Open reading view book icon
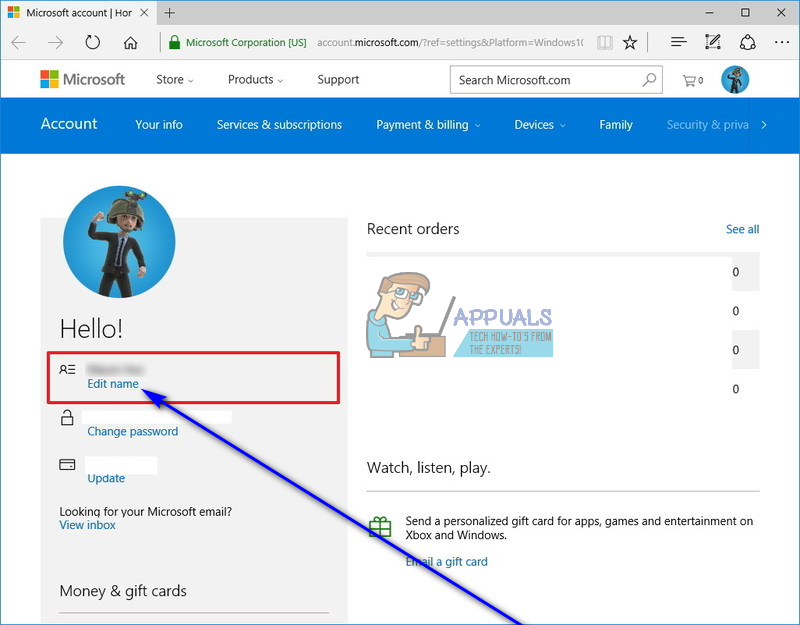800x625 pixels. pos(605,42)
